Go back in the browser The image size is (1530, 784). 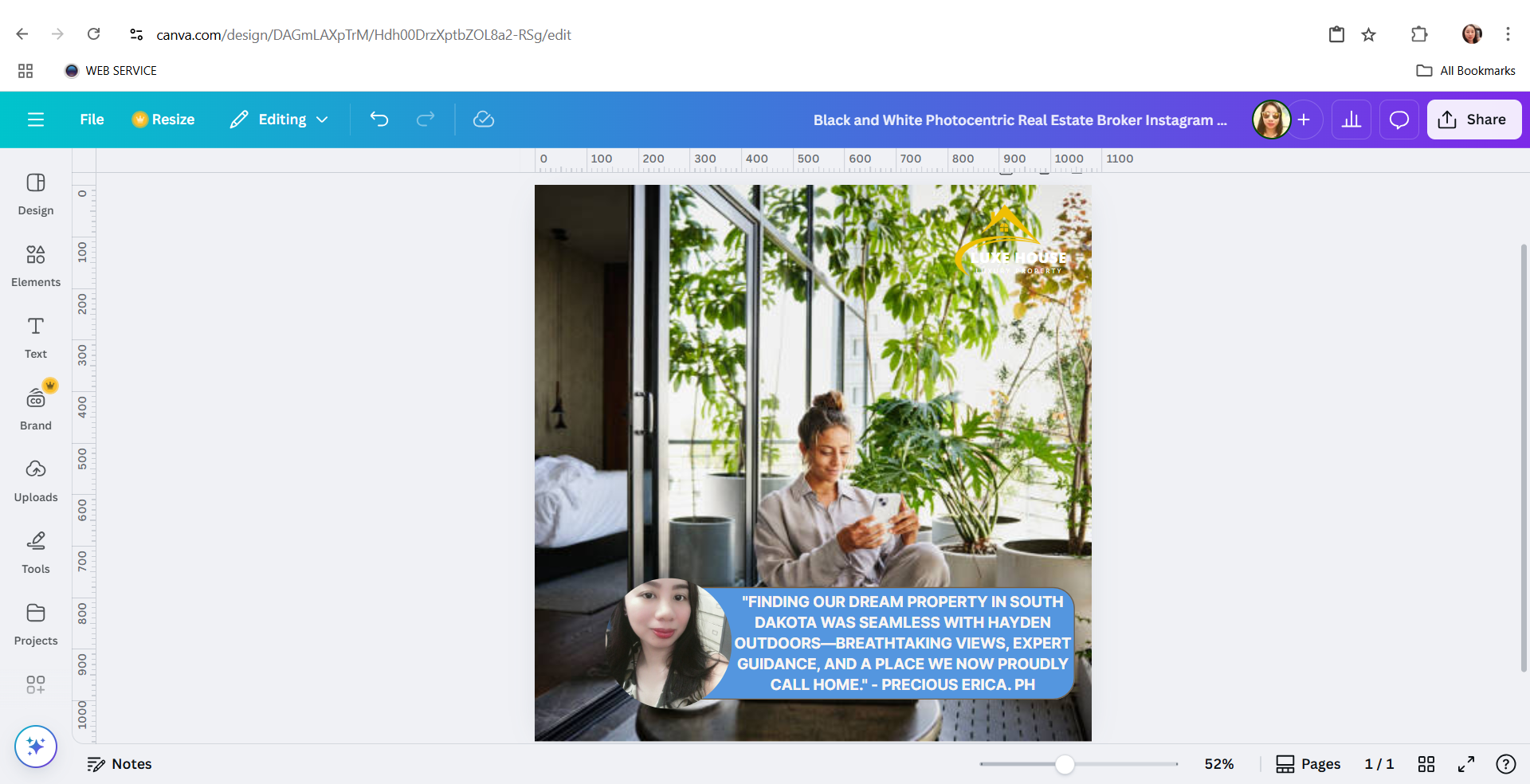pyautogui.click(x=22, y=34)
